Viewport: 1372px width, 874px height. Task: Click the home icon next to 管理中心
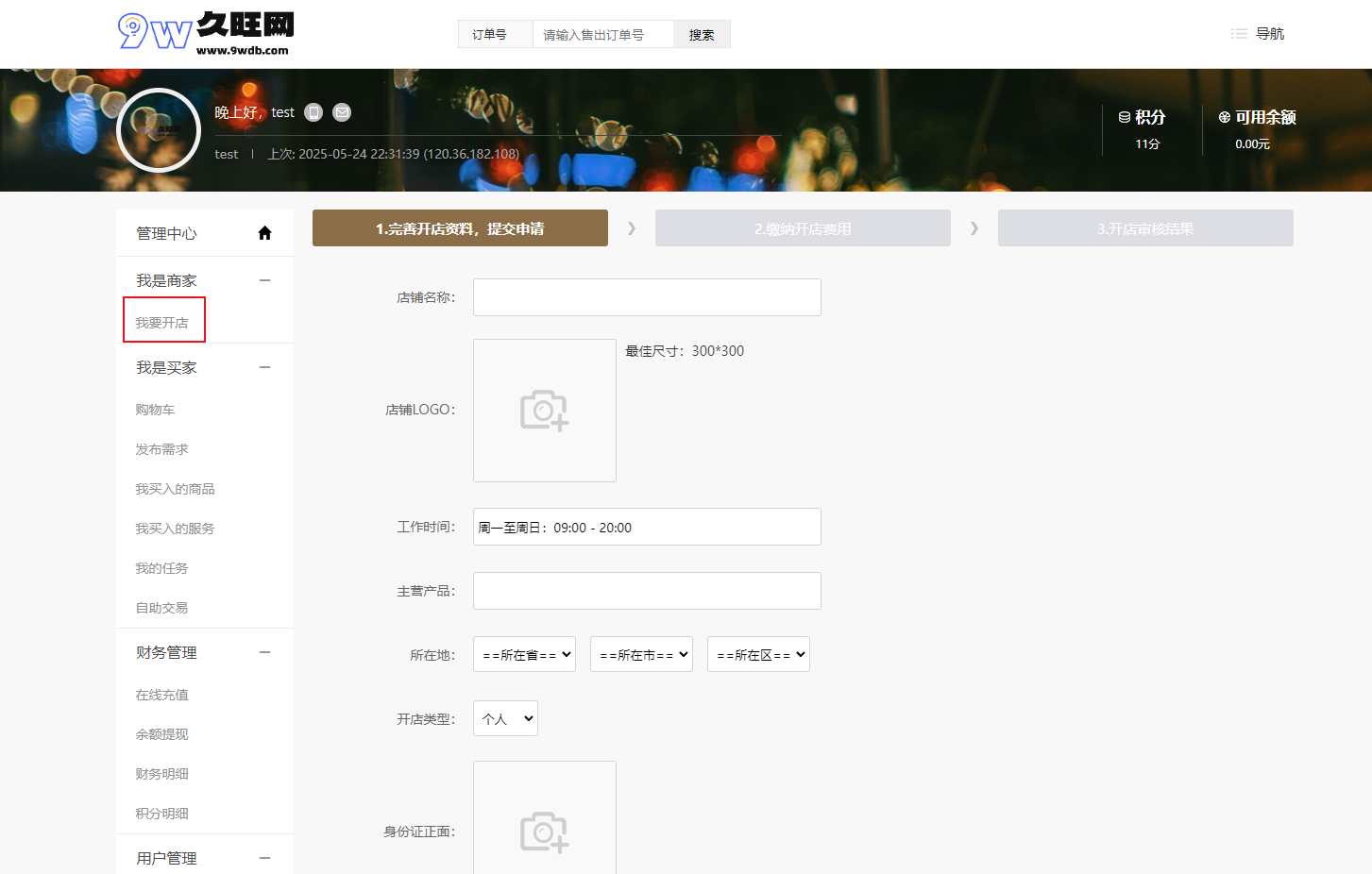(x=264, y=233)
